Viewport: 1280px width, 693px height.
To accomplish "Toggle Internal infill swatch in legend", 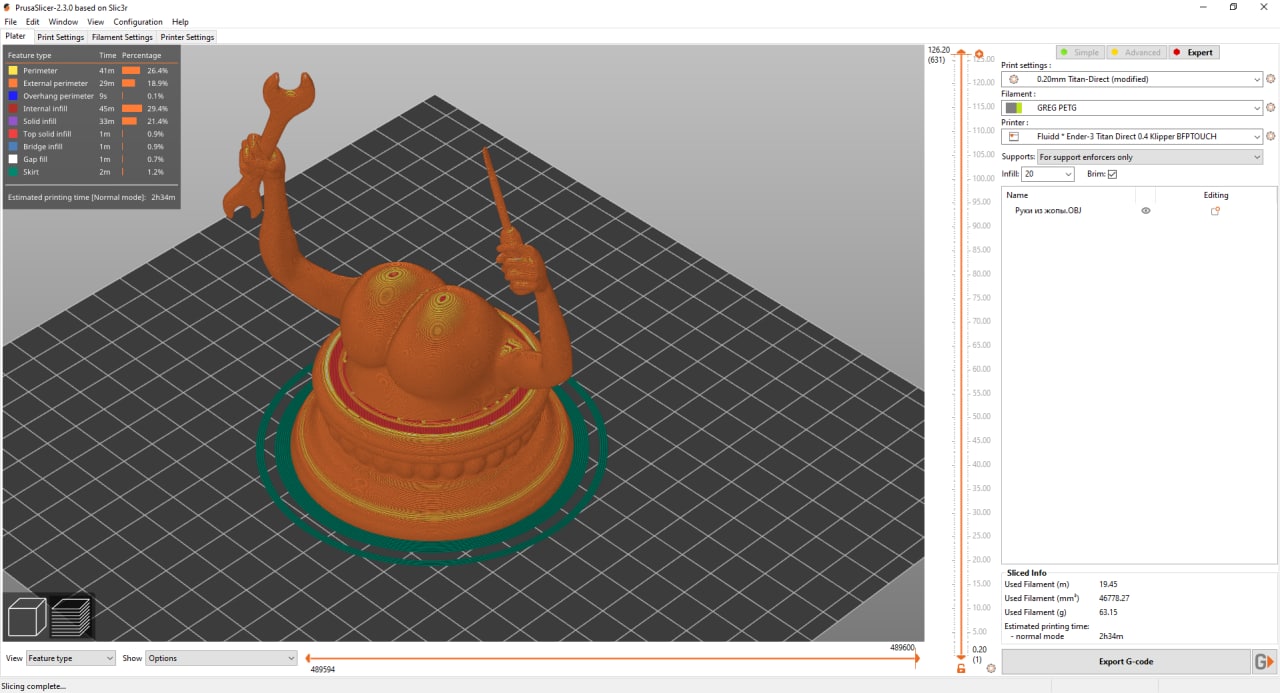I will [x=13, y=108].
